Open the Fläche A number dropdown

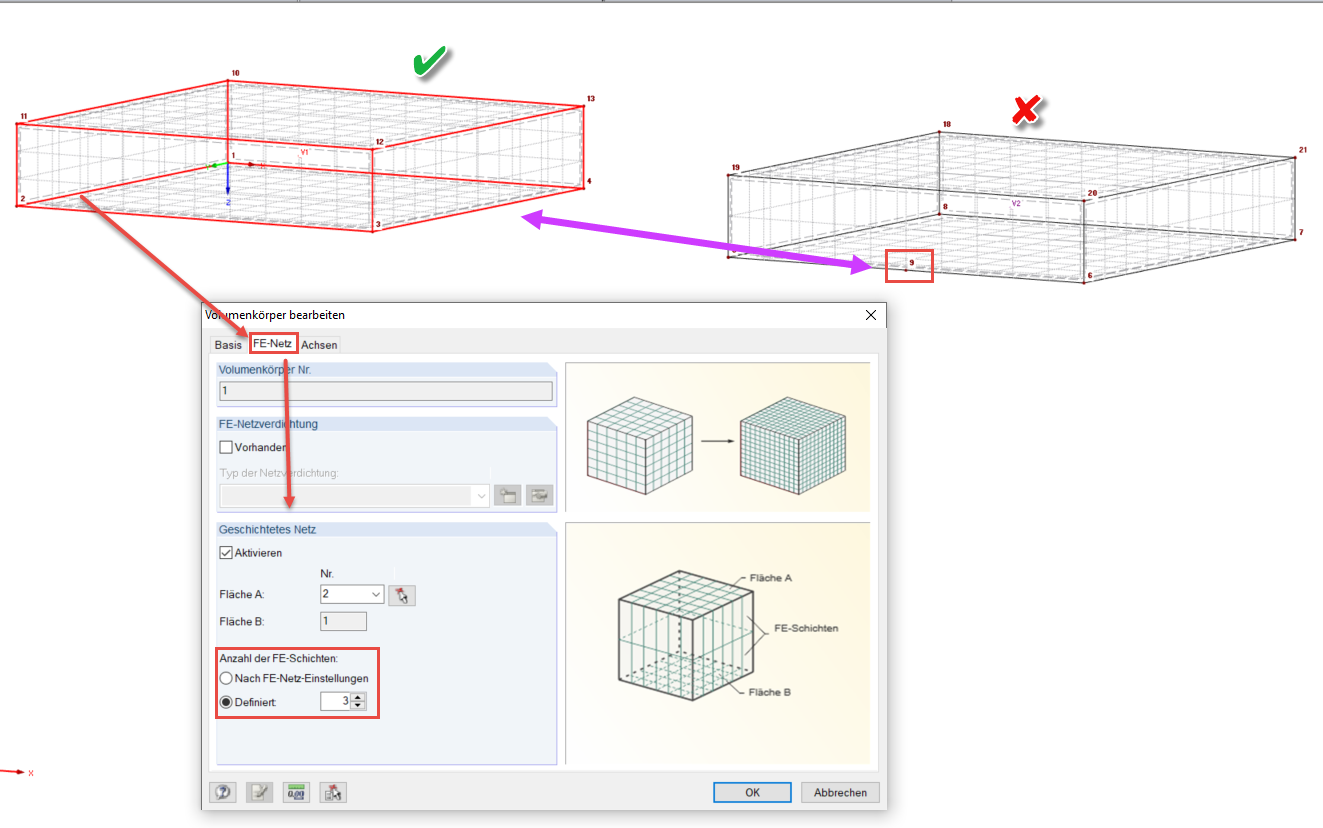tap(376, 594)
